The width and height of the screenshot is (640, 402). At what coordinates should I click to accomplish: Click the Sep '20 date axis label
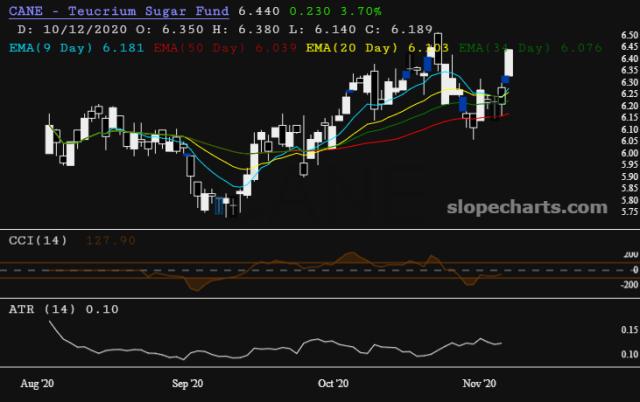[187, 383]
